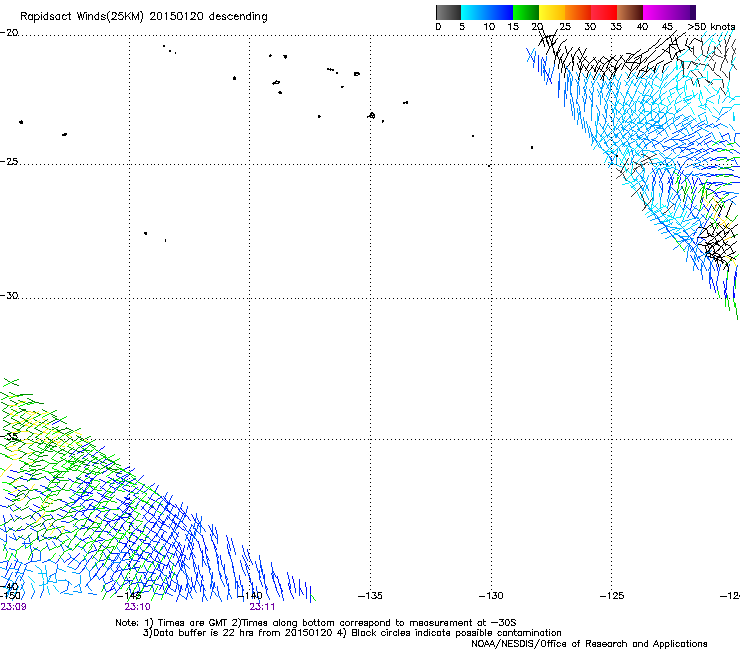Click the '-25' latitude label
Screen dimensions: 740x650
(x=9, y=161)
